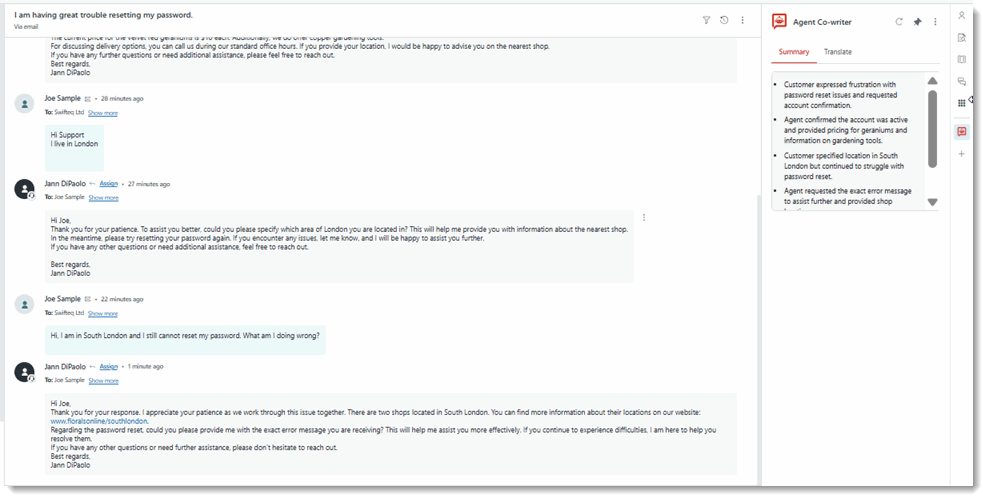This screenshot has width=983, height=496.
Task: Click '27 minutes ago' timestamp
Action: point(149,184)
